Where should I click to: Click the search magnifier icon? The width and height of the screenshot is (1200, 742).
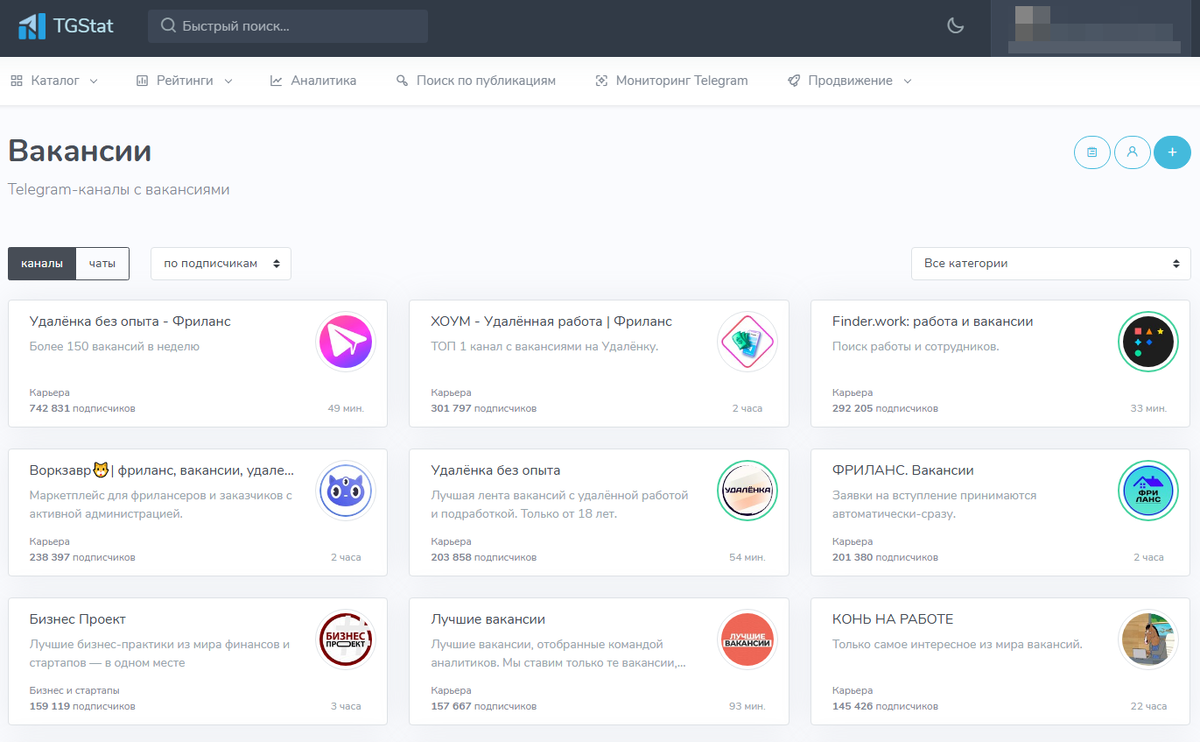[168, 26]
